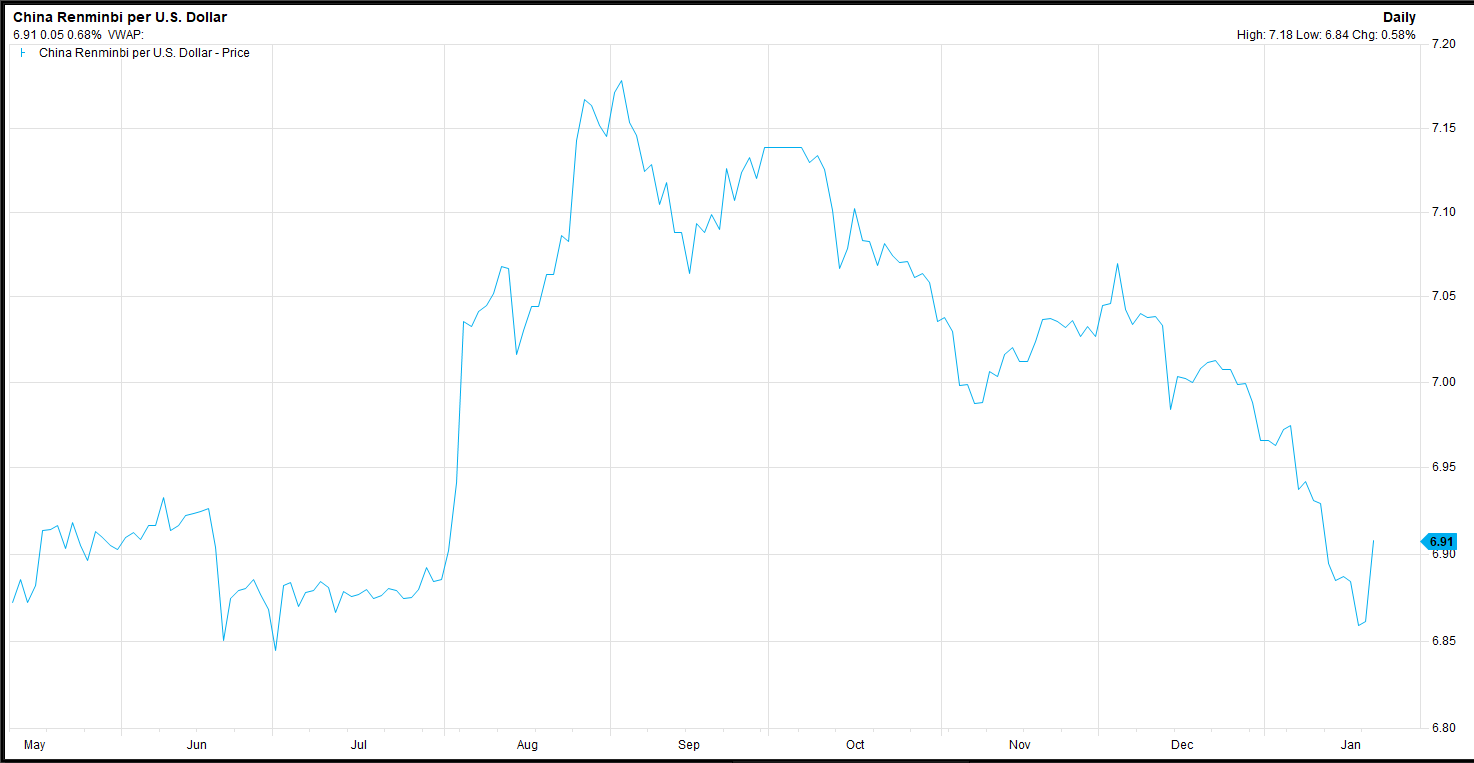Select the 6.91 price flag on right axis
The width and height of the screenshot is (1474, 763).
[x=1440, y=540]
